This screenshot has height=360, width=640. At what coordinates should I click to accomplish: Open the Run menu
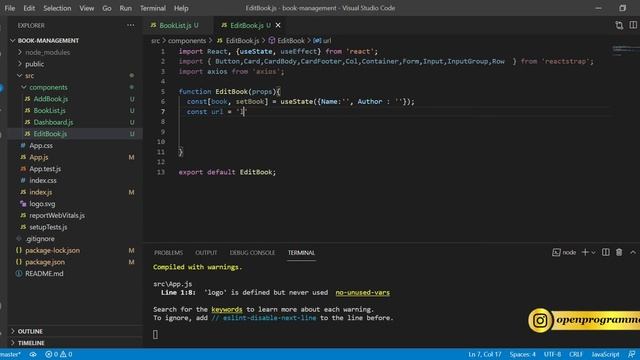coord(126,8)
